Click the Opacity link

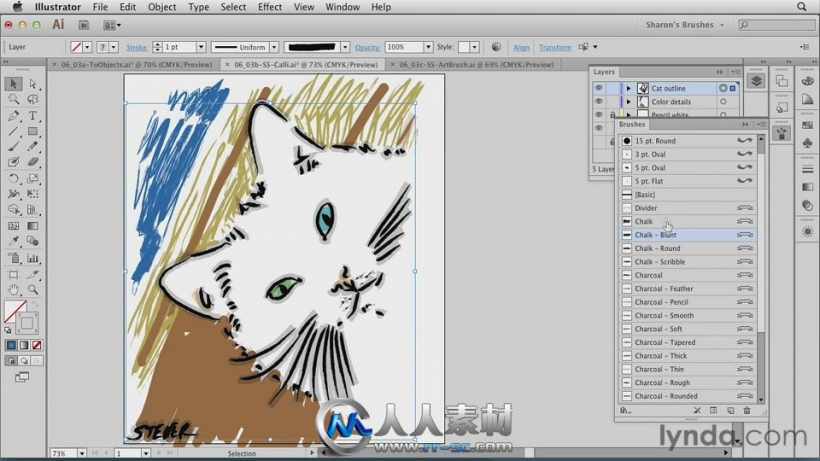367,47
